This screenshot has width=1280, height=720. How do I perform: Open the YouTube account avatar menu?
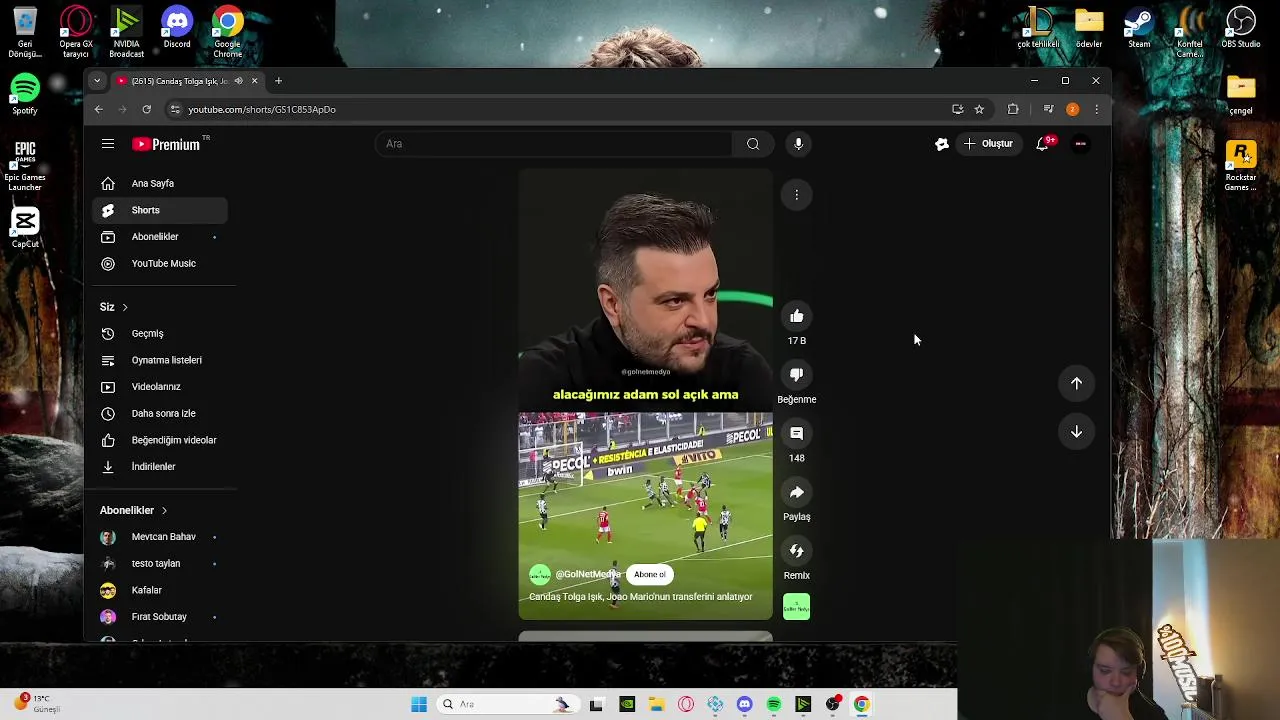(x=1080, y=144)
